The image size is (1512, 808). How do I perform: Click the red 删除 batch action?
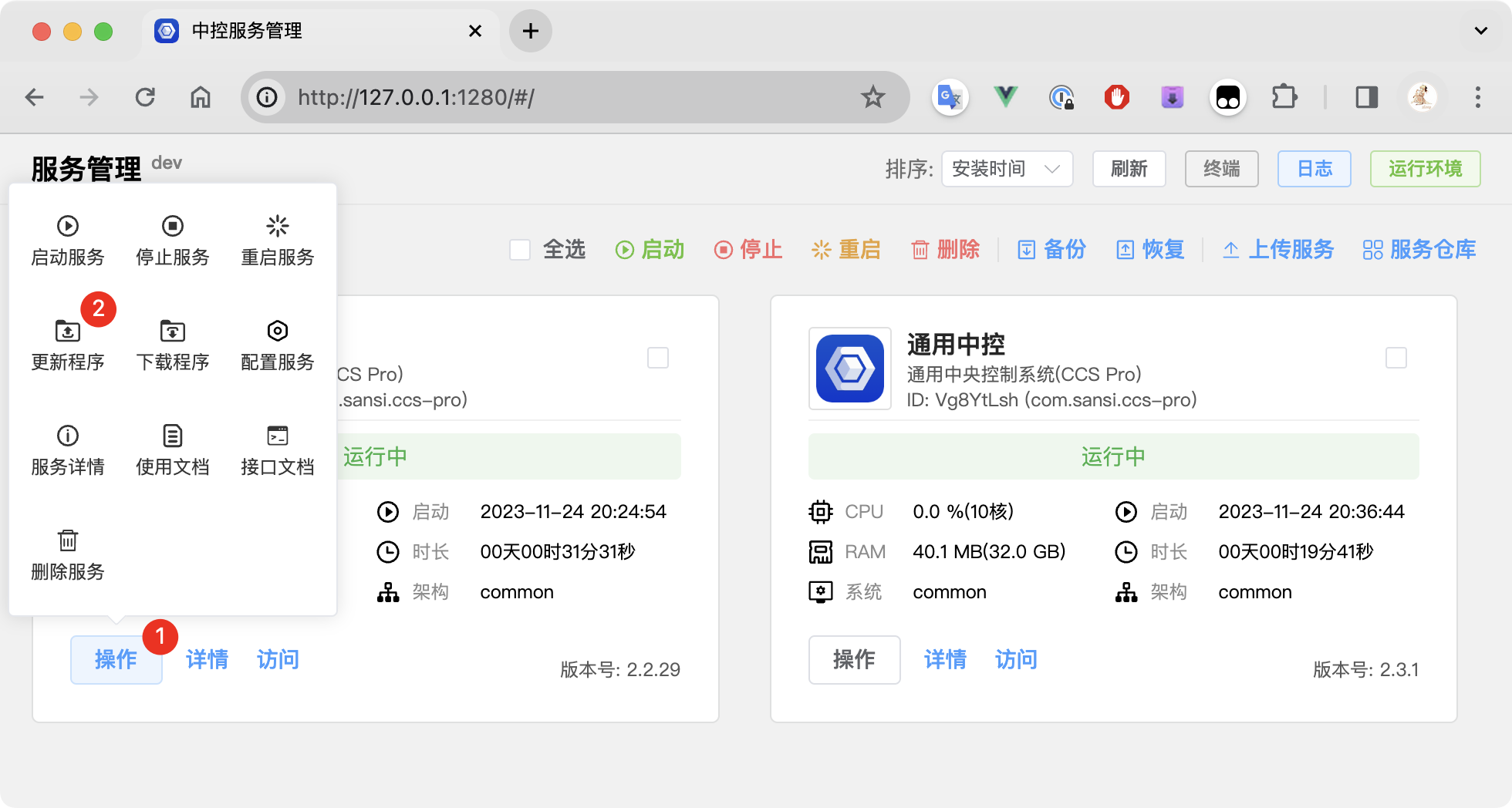pyautogui.click(x=945, y=250)
